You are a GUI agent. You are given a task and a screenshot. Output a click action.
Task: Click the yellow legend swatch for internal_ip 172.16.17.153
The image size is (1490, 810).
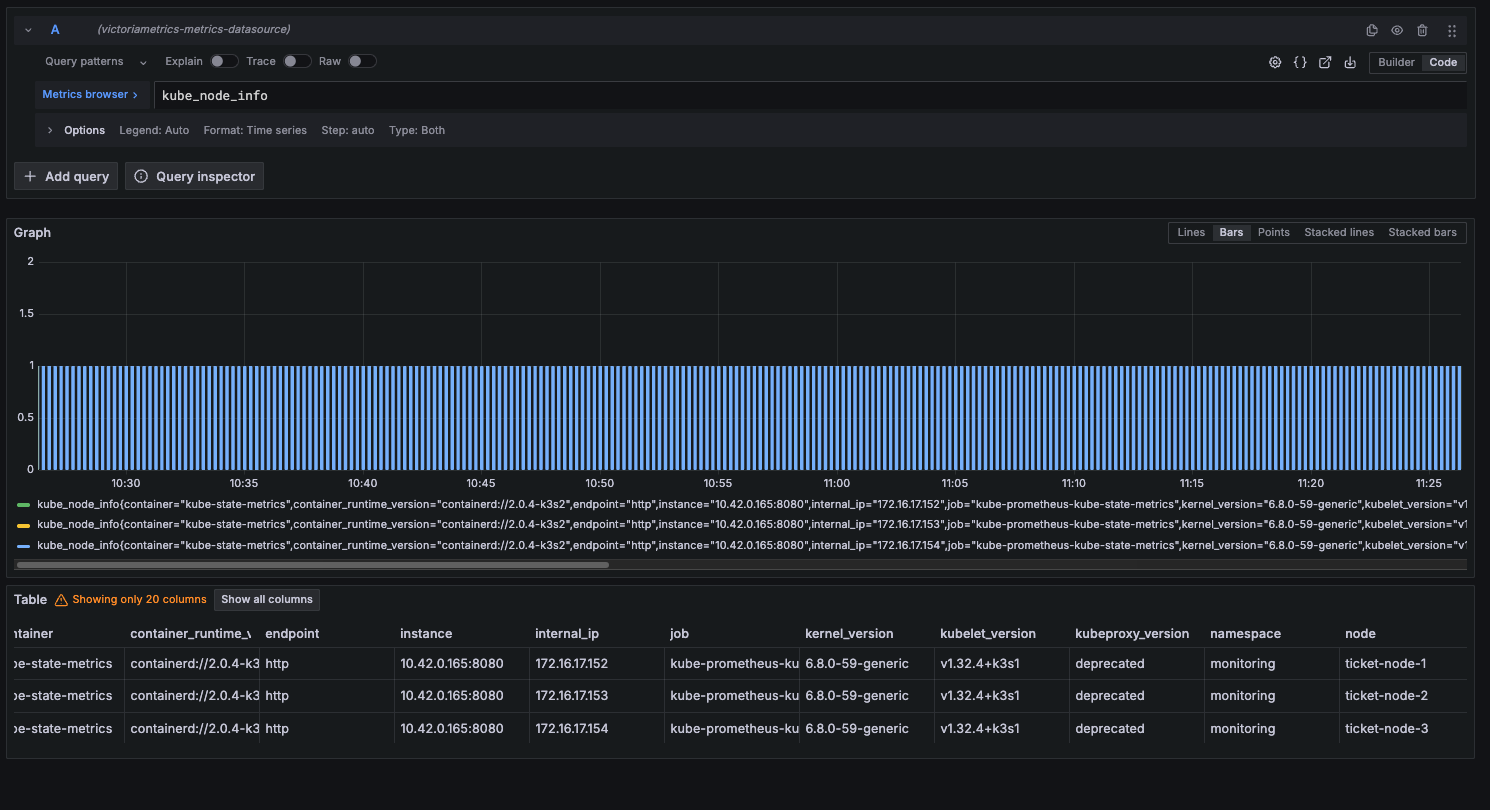pyautogui.click(x=24, y=525)
